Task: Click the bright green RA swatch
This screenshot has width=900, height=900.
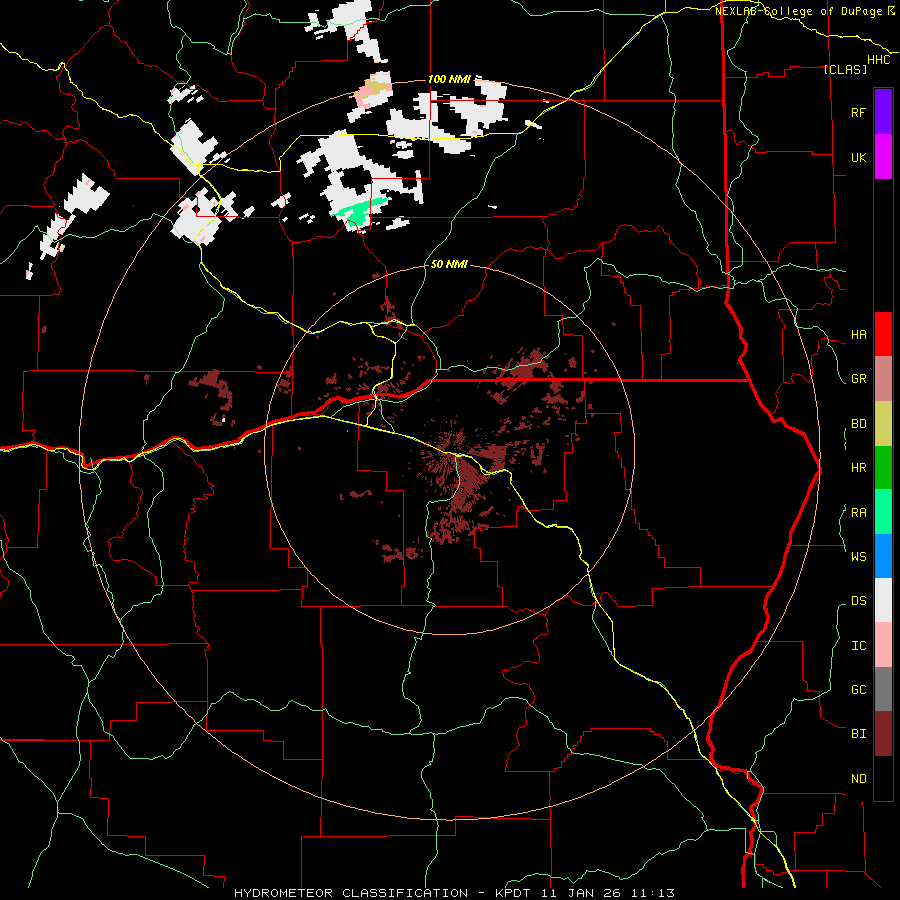Action: [883, 512]
